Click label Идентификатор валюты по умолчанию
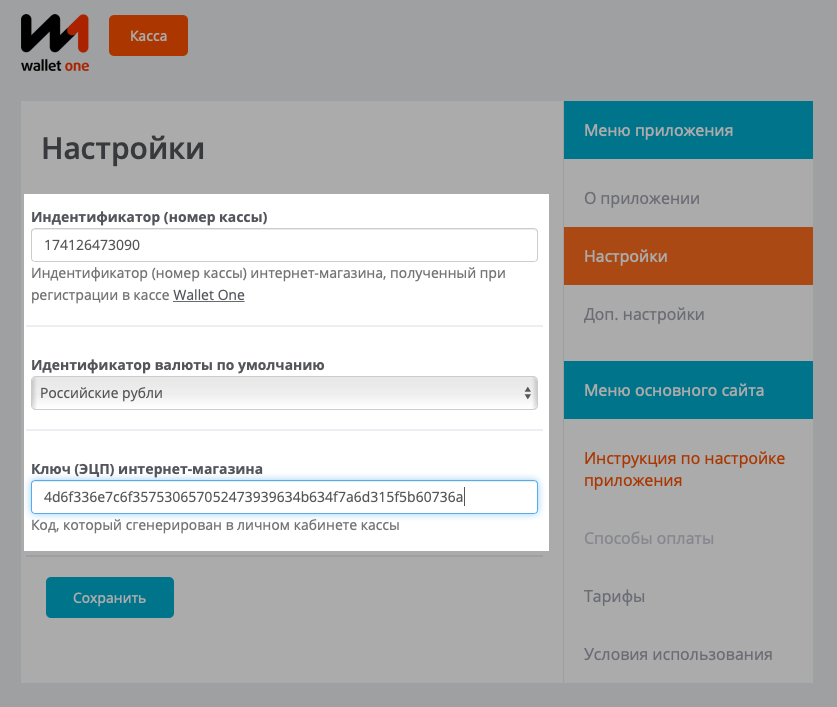The width and height of the screenshot is (837, 707). coord(178,365)
